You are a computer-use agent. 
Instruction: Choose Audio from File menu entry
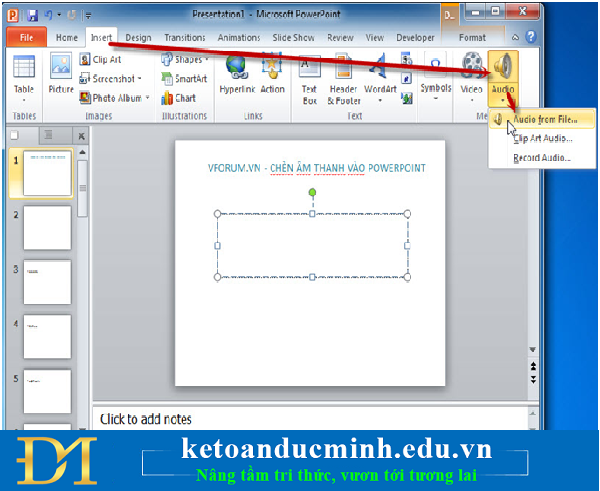542,119
